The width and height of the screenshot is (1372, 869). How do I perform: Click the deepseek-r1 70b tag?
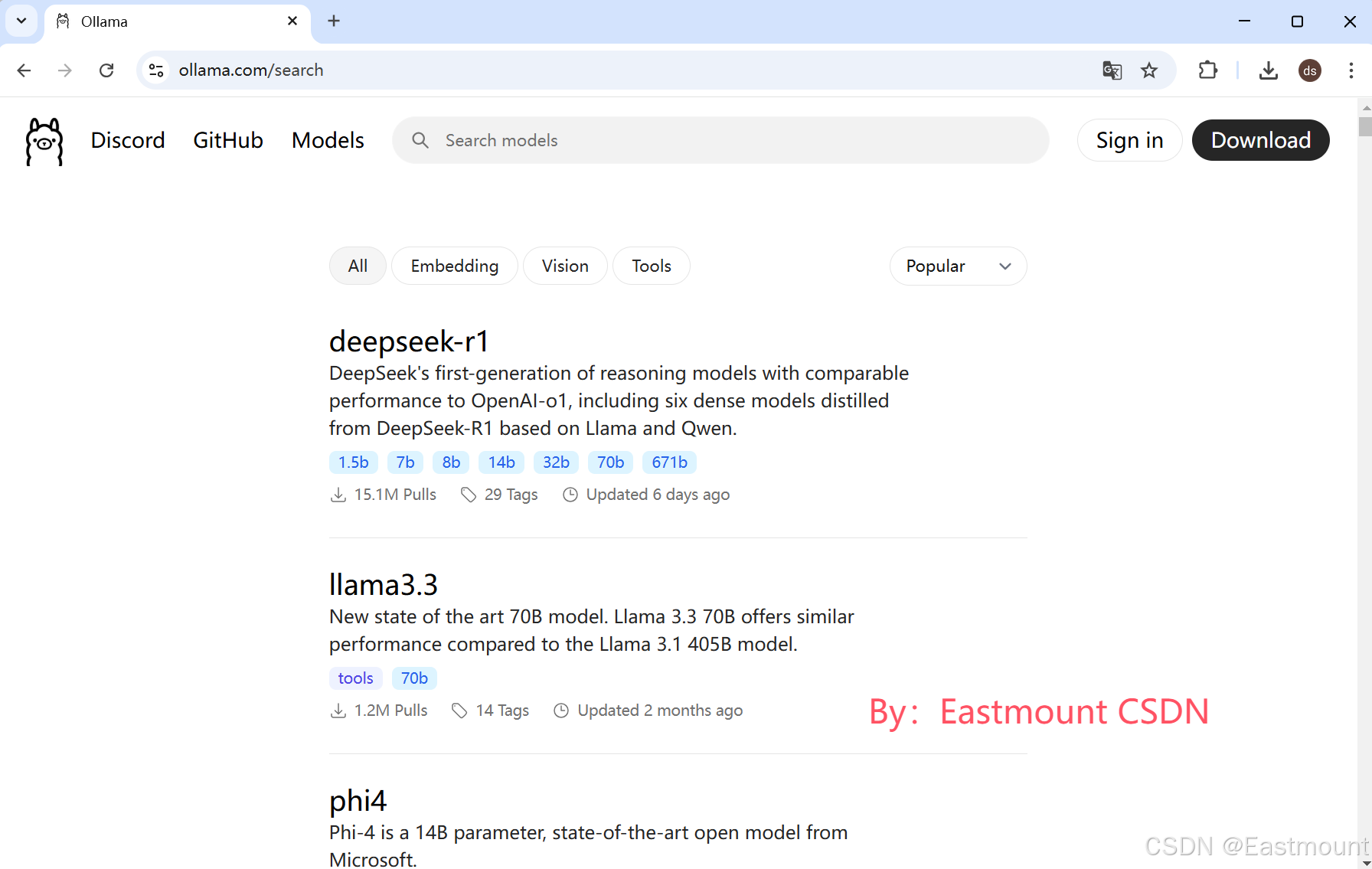pyautogui.click(x=610, y=462)
